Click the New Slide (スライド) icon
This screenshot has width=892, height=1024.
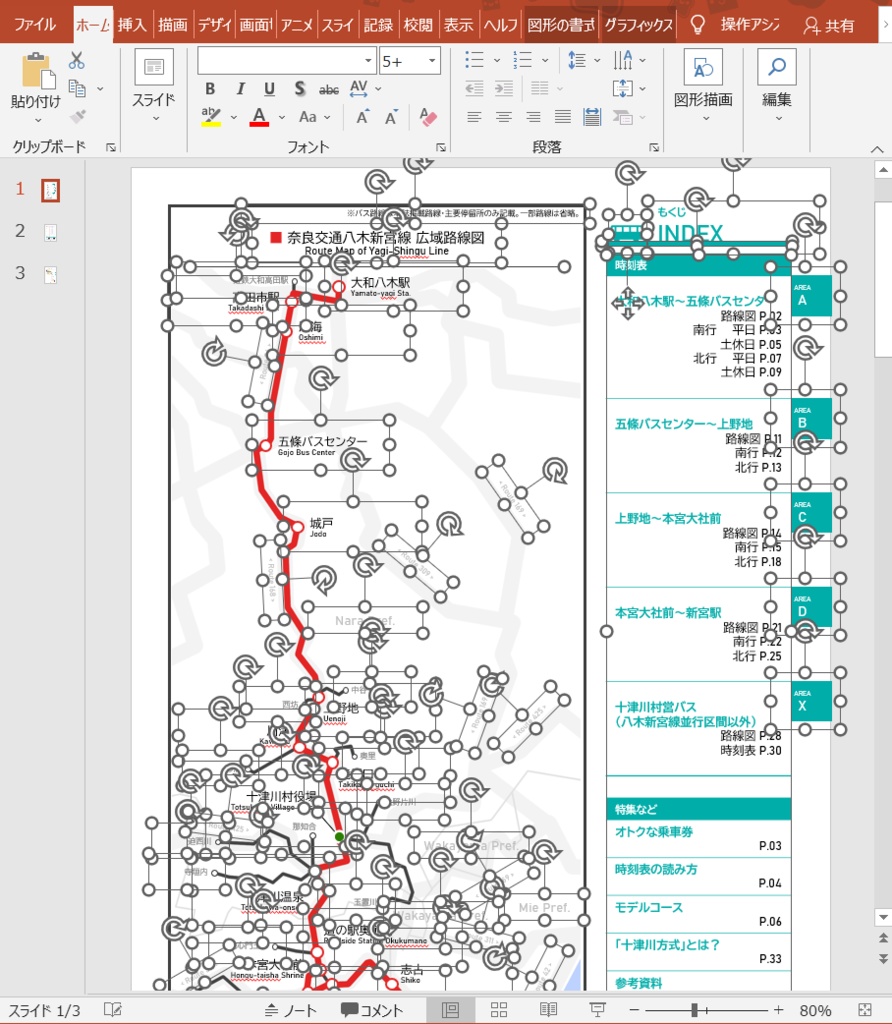[153, 67]
